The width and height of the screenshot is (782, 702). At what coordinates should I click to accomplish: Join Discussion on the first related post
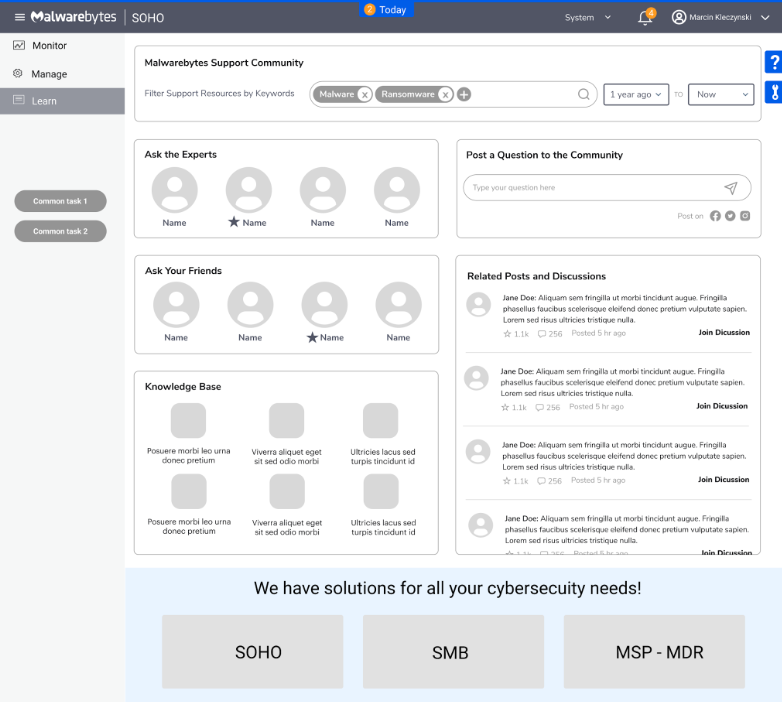(723, 333)
